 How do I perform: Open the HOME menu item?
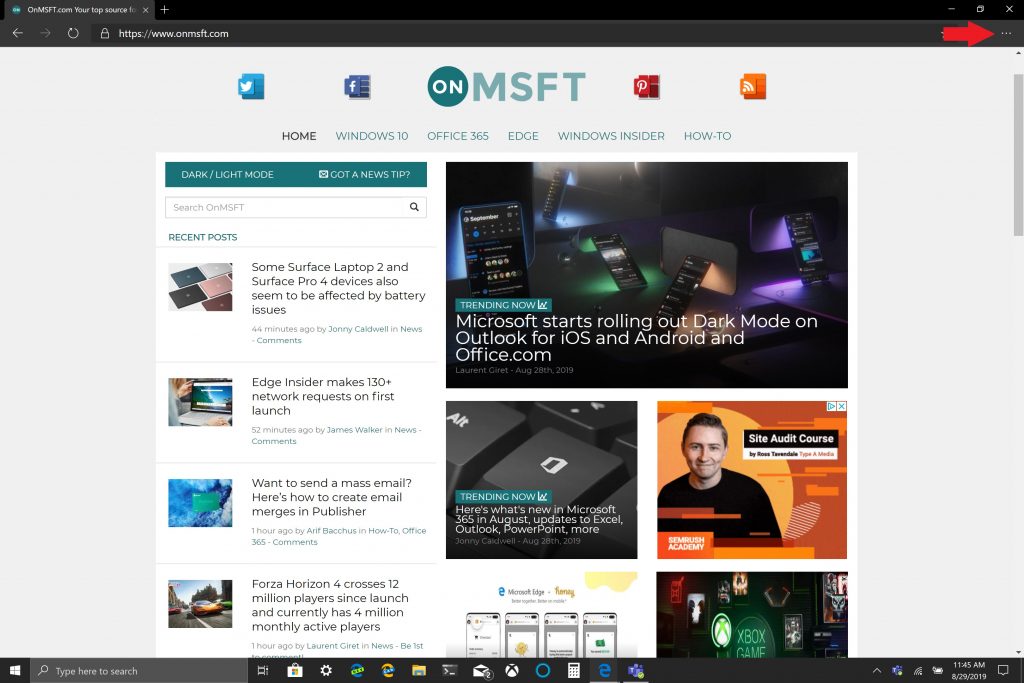pos(299,136)
